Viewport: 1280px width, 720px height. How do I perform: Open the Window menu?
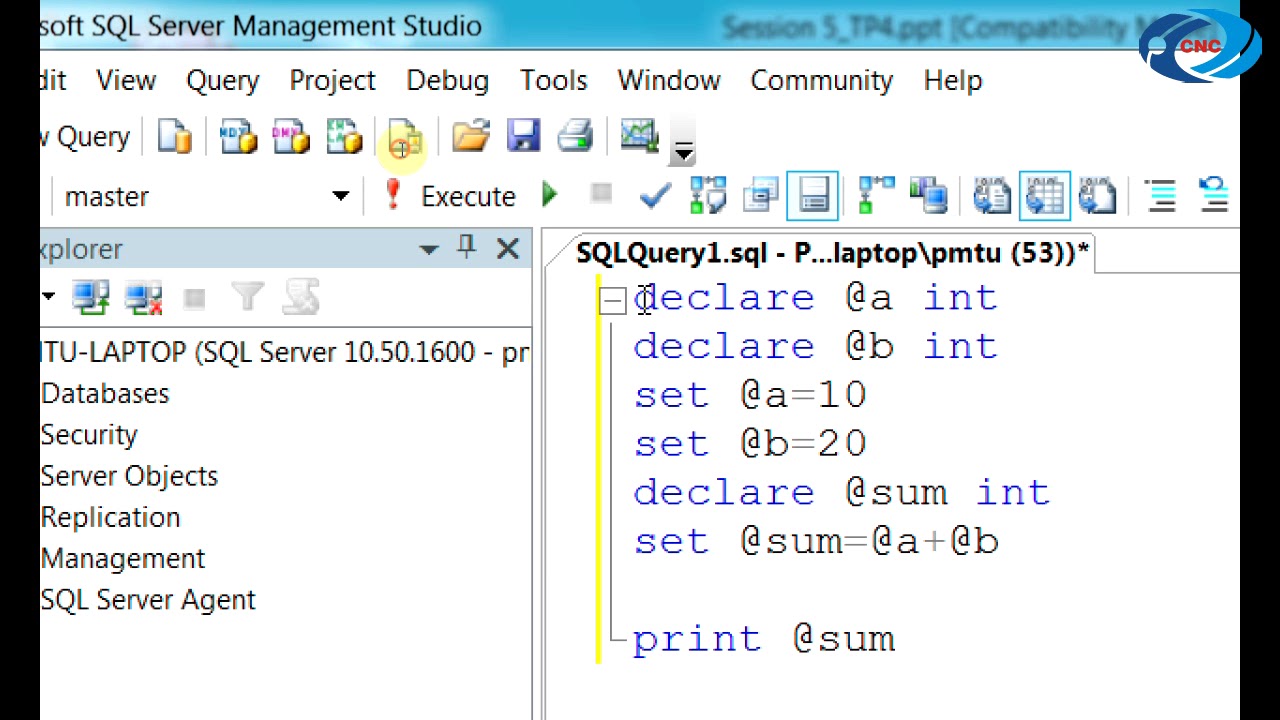coord(669,81)
